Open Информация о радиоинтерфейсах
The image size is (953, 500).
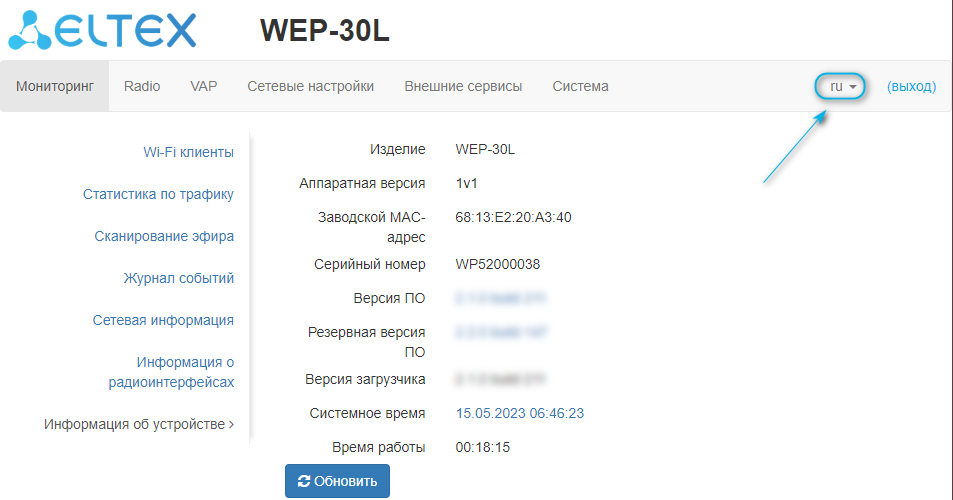point(171,372)
